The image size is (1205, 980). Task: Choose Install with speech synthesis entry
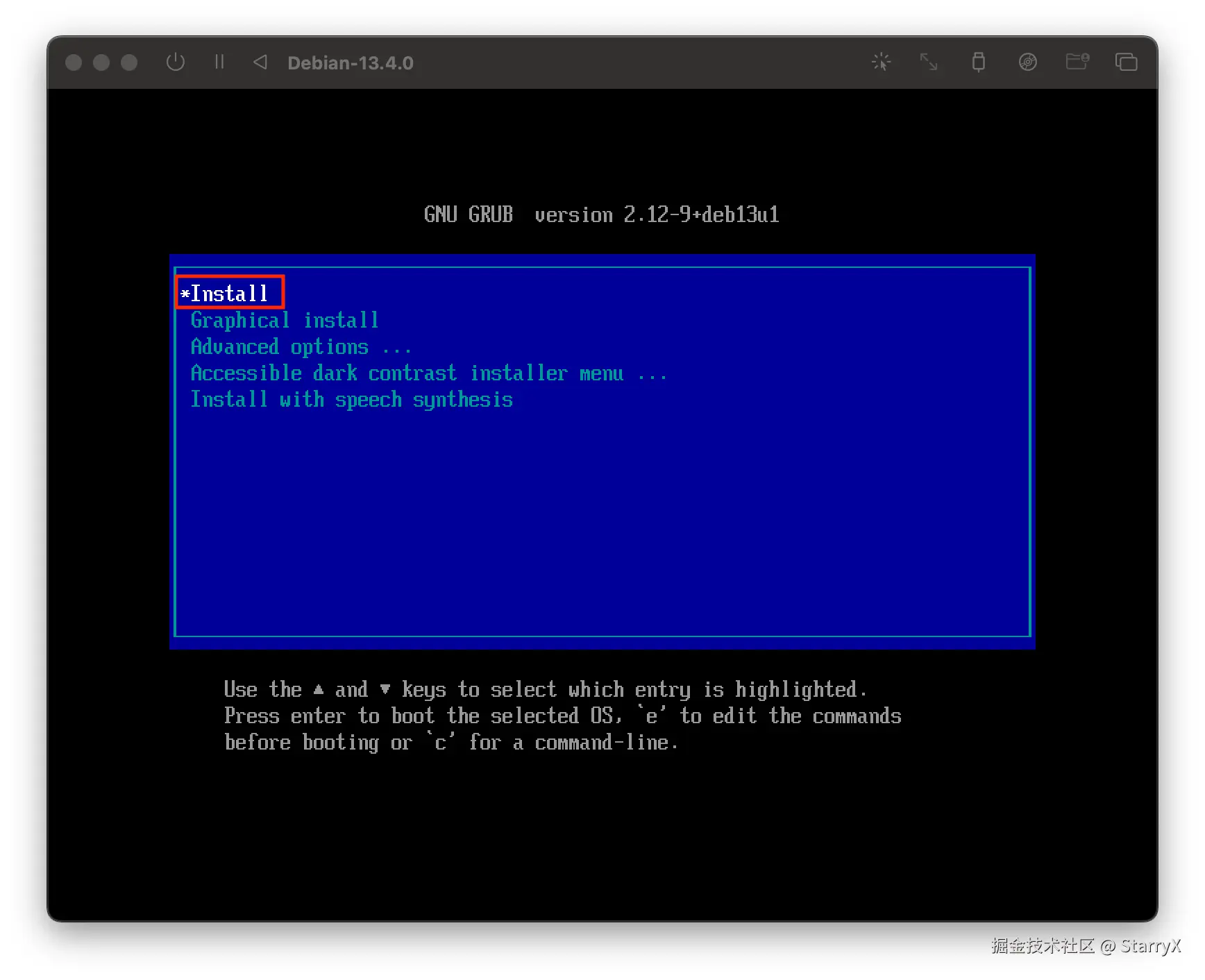602,399
